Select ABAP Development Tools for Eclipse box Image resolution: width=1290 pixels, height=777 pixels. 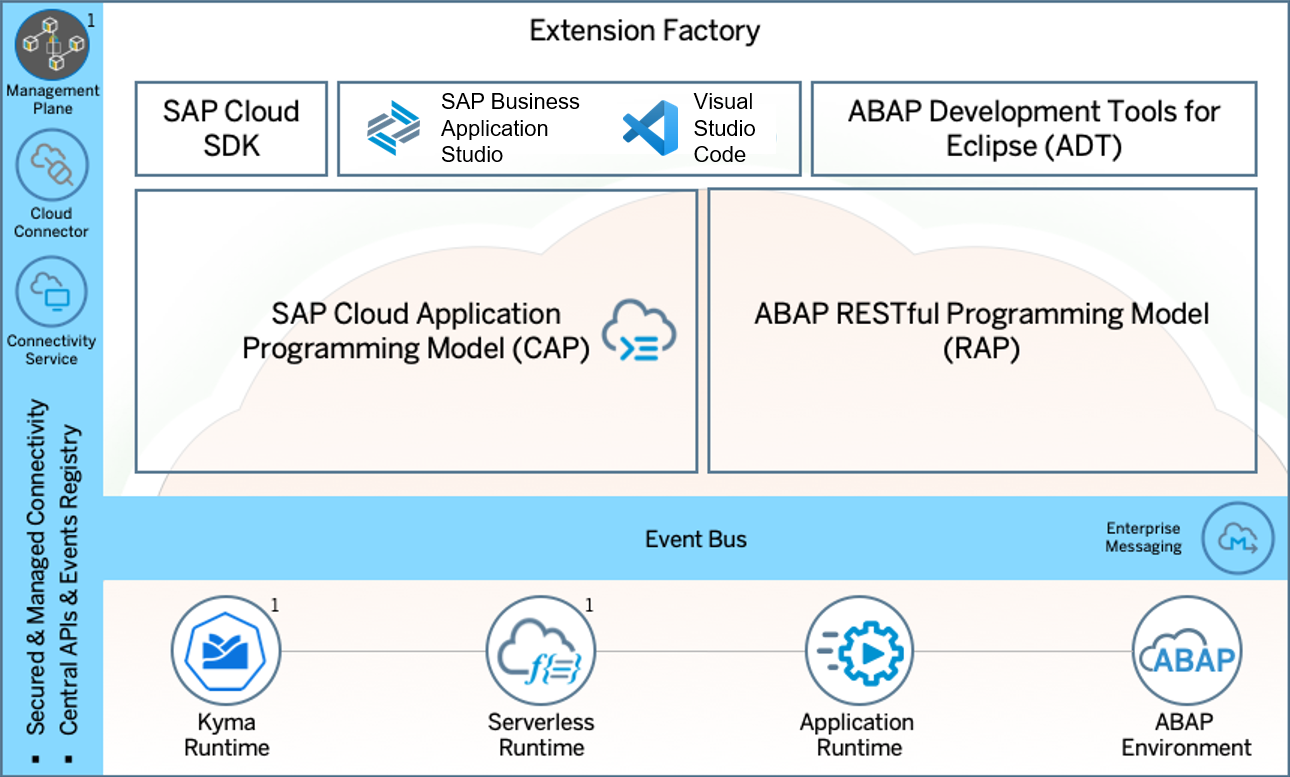click(x=1034, y=129)
